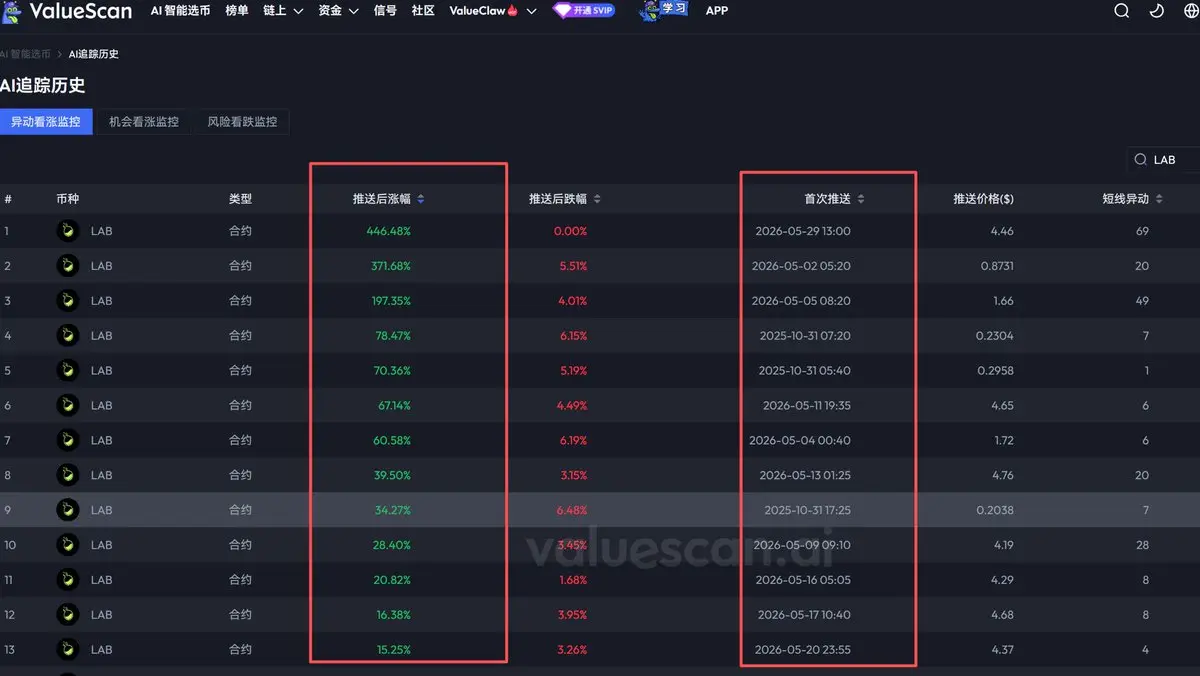
Task: Sort by 短线异动 column arrows
Action: (x=1159, y=199)
